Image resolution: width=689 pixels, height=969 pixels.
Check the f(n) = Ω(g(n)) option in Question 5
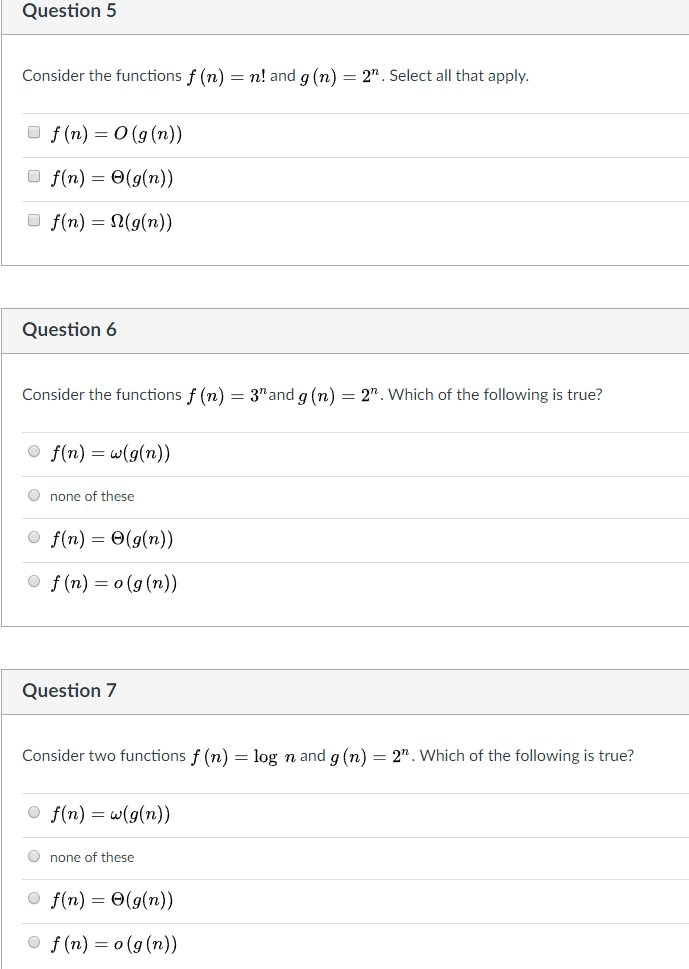(x=32, y=220)
